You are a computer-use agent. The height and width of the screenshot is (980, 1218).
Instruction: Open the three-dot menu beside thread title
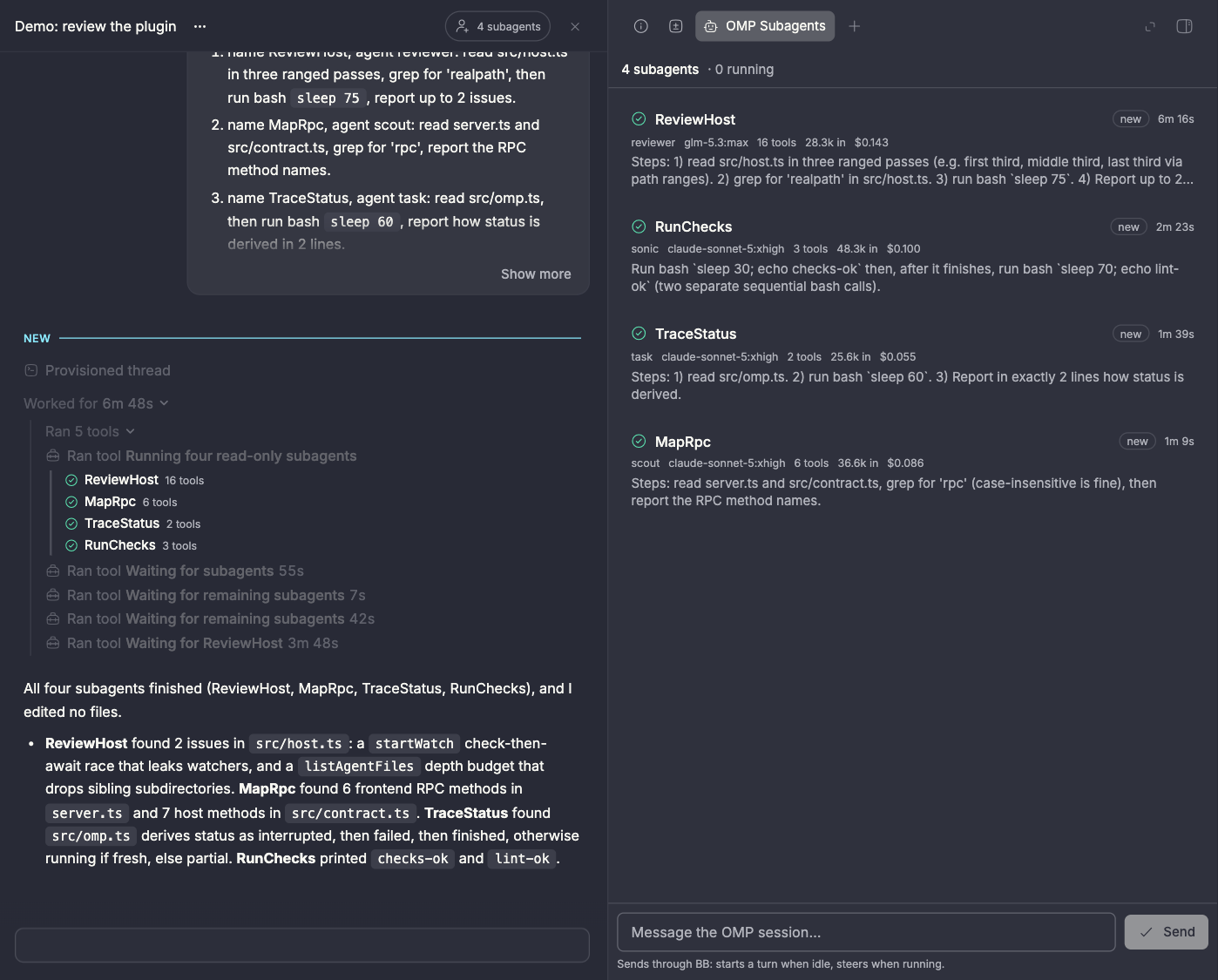(200, 26)
